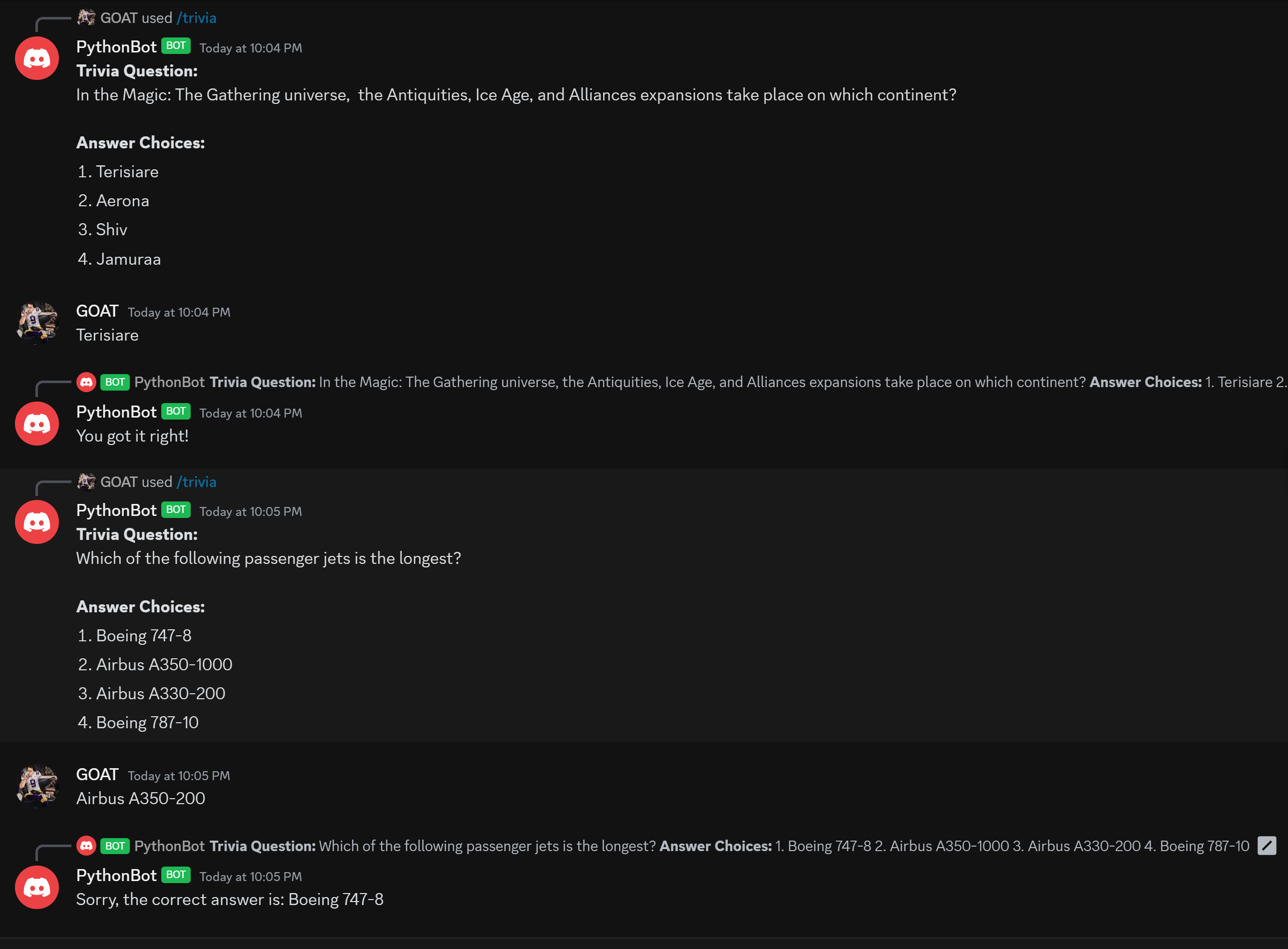Viewport: 1288px width, 949px height.
Task: Click the BOT badge inside the first reply preview
Action: [115, 382]
